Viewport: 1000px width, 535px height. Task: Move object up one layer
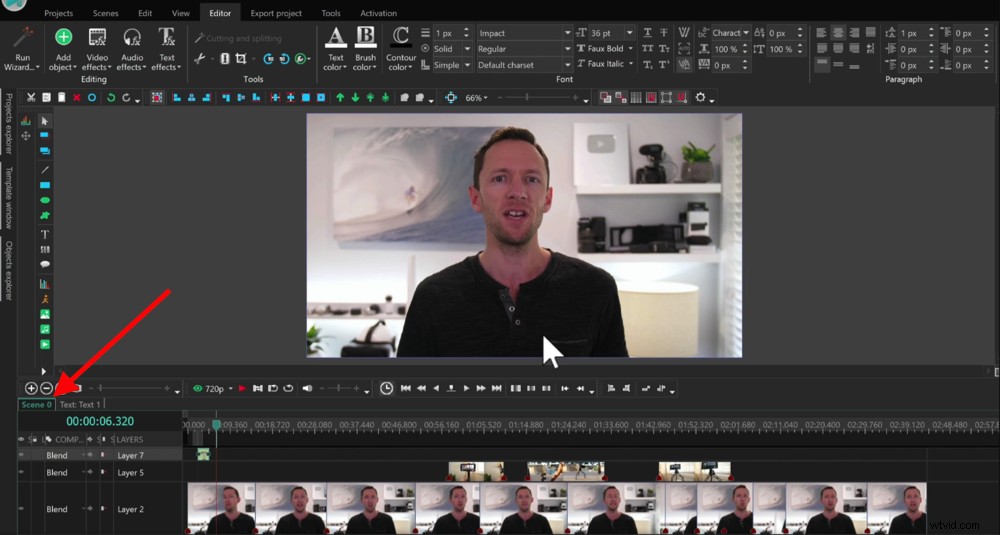coord(340,98)
